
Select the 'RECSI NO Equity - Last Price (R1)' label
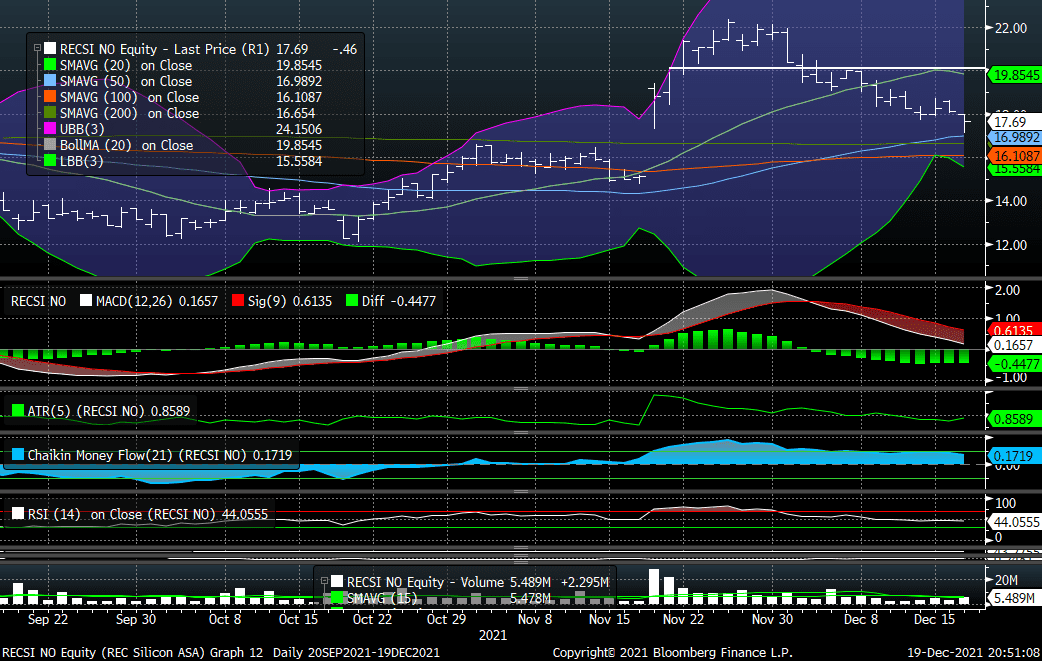pyautogui.click(x=164, y=49)
